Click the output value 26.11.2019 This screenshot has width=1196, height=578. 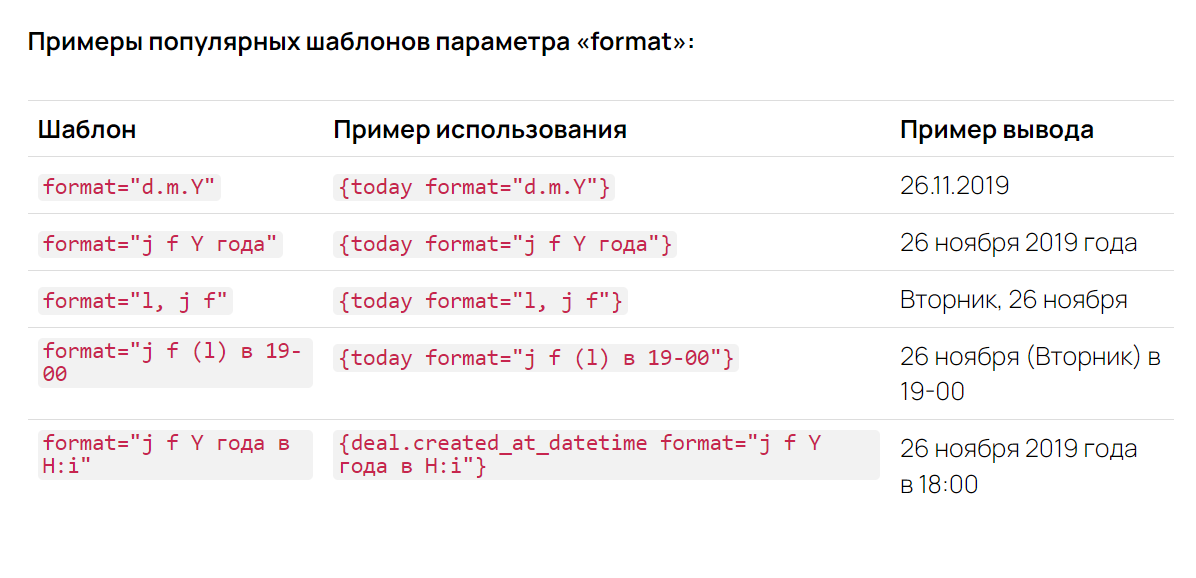pyautogui.click(x=954, y=186)
